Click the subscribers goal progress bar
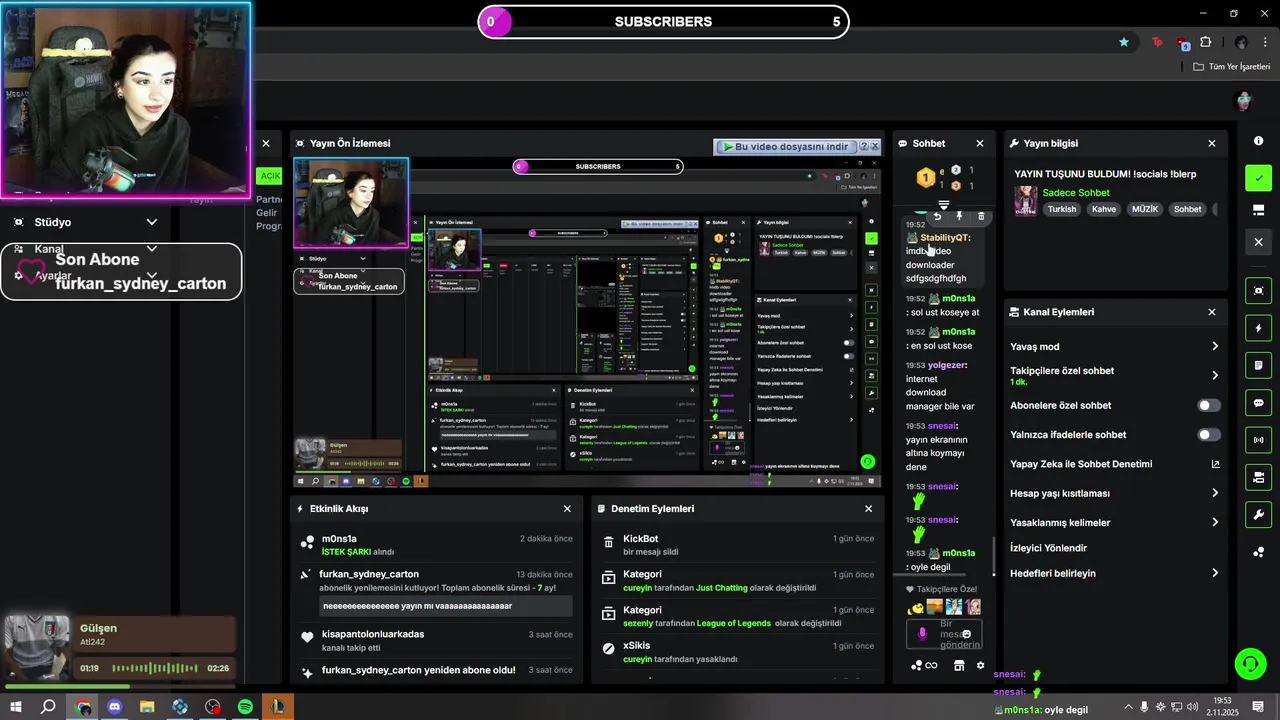The width and height of the screenshot is (1280, 720). [663, 22]
